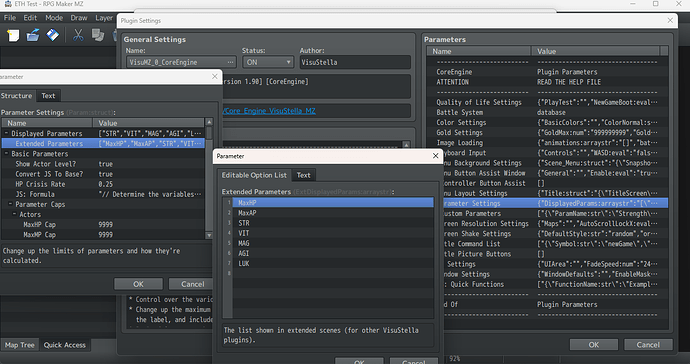
Task: Click the VisuStella Author field
Action: tap(355, 62)
